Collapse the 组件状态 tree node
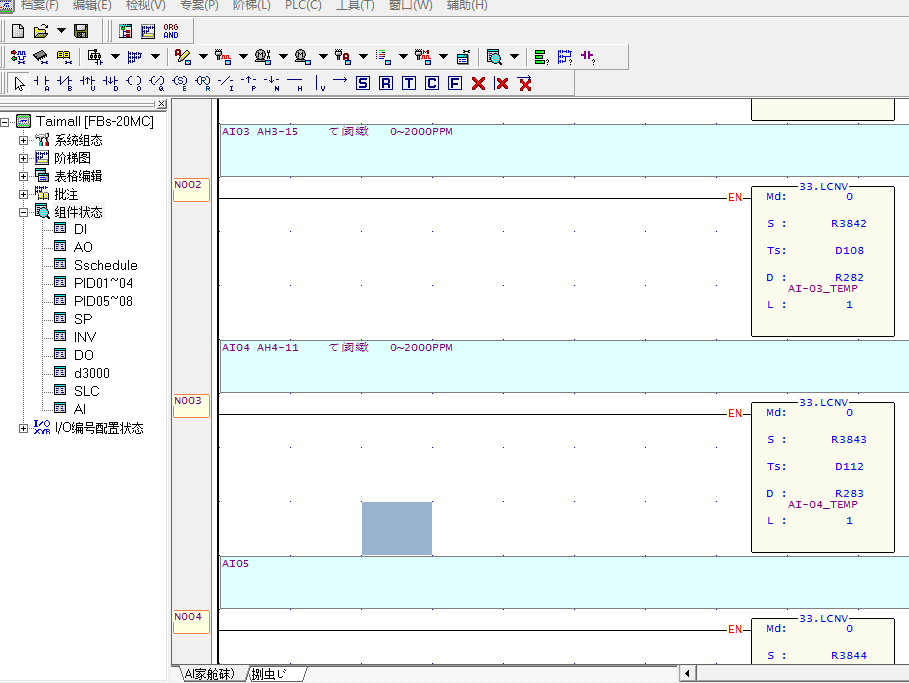Screen dimensions: 909x683 23,212
